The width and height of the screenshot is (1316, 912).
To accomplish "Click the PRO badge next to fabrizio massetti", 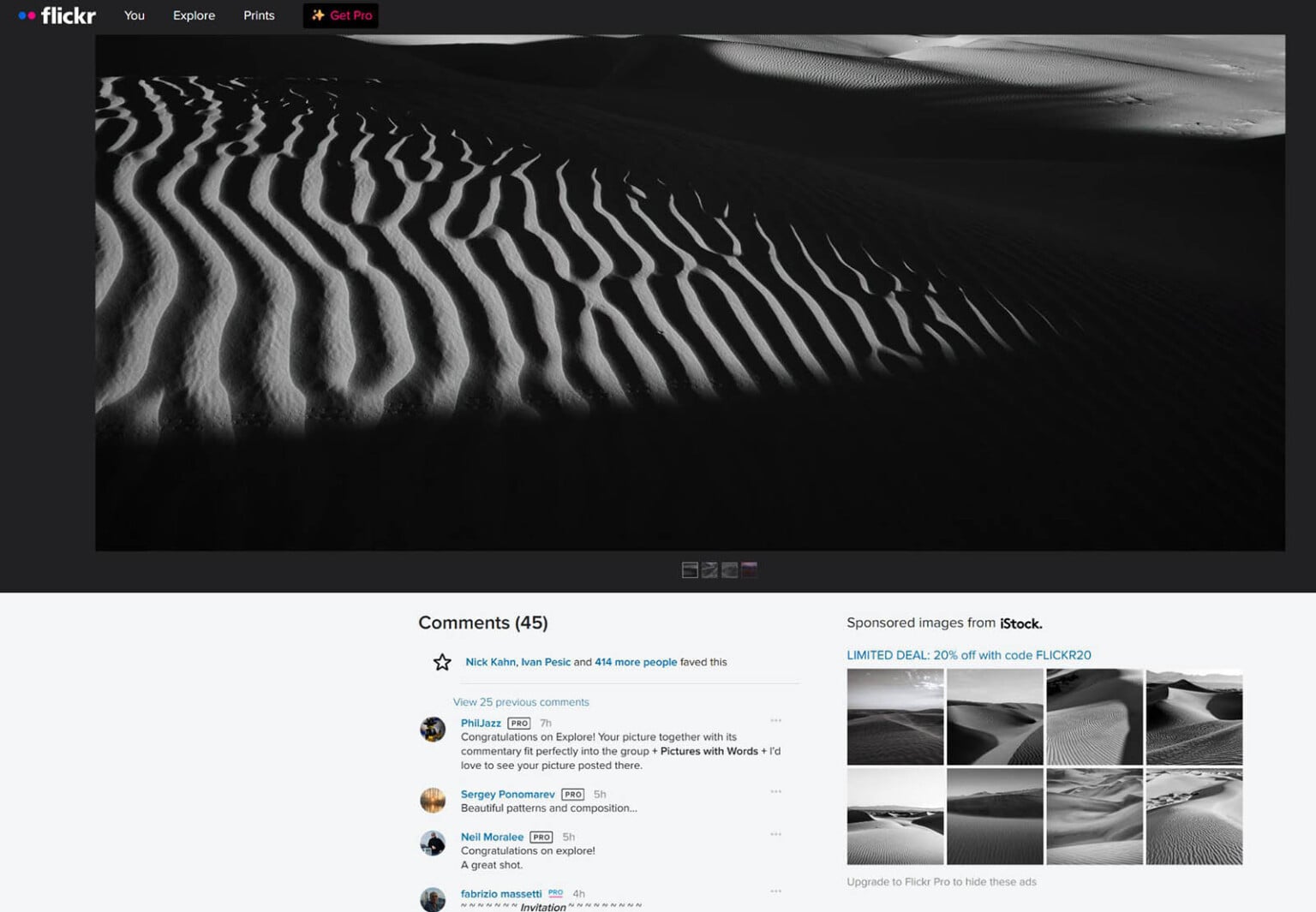I will pos(555,893).
